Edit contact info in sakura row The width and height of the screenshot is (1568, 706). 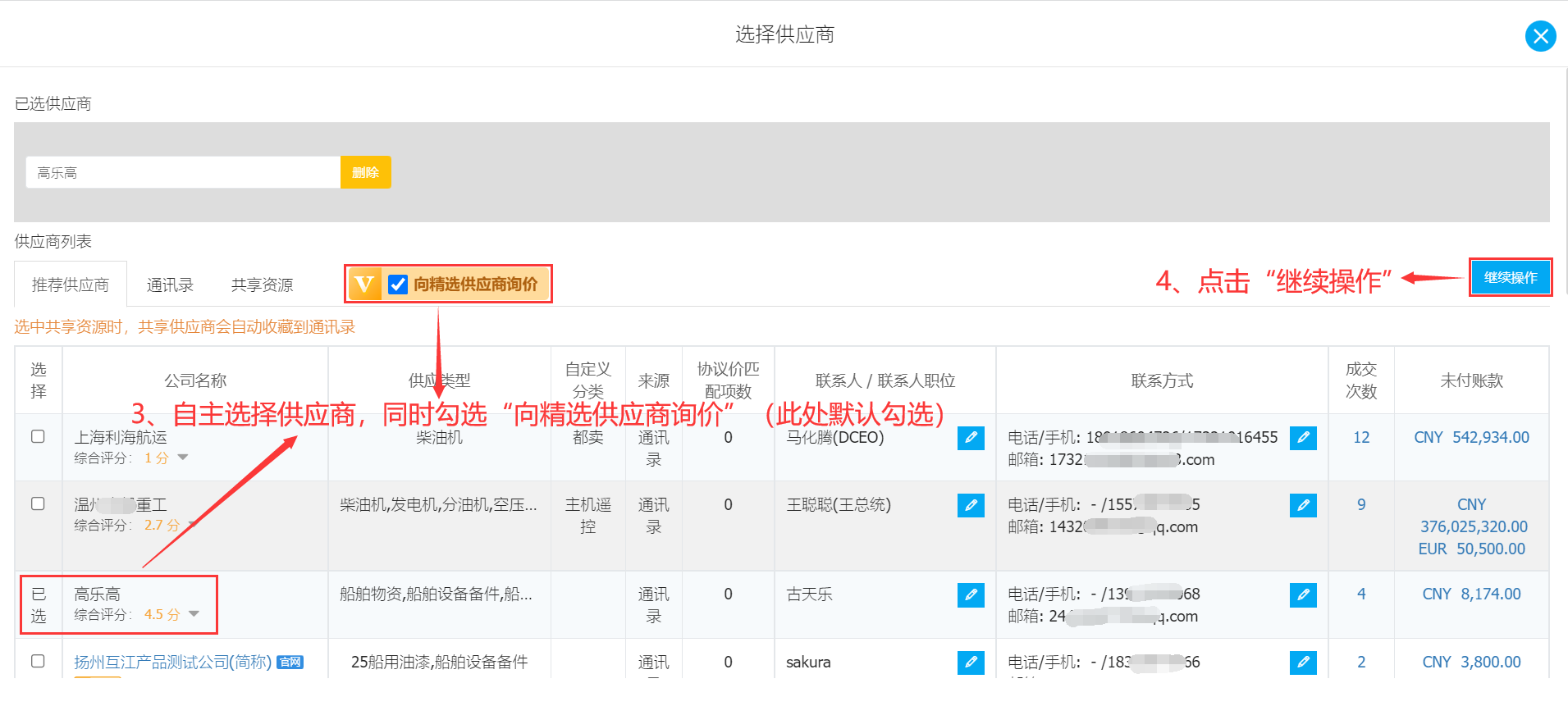1303,662
